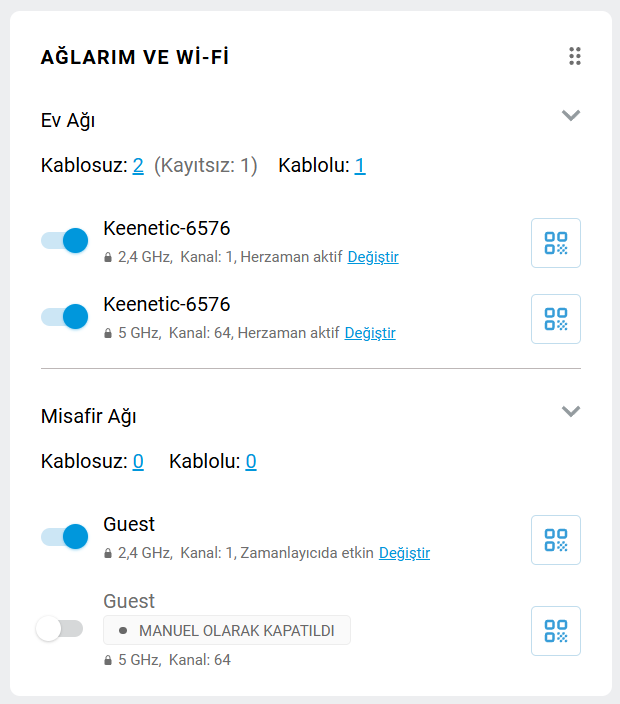Turn off Keenetic-6576 5 GHz Wi-Fi switch
The width and height of the screenshot is (620, 704).
(65, 316)
